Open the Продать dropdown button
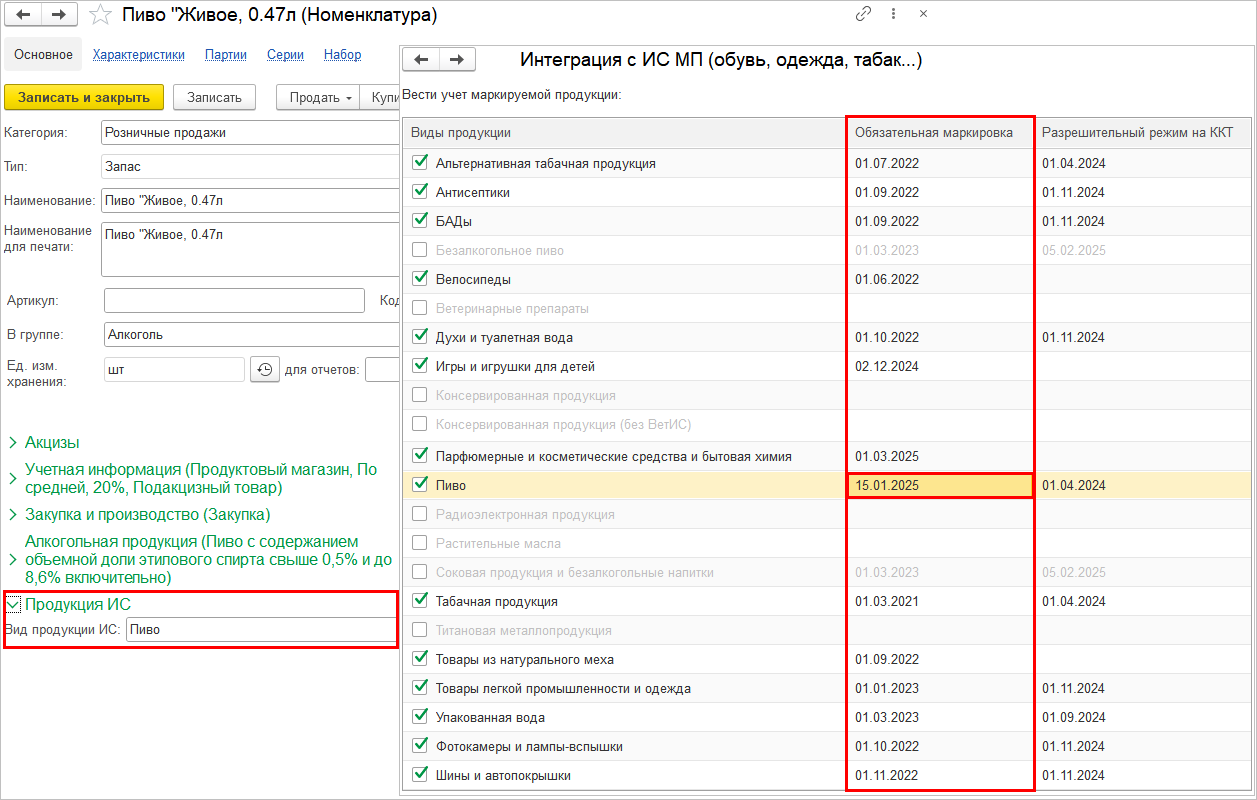 click(x=320, y=97)
